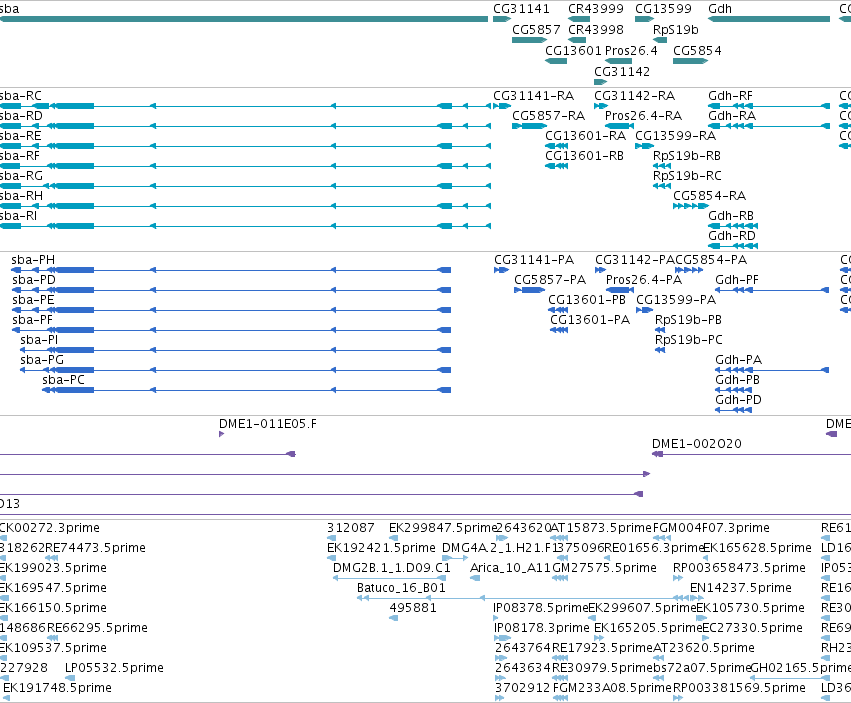Open the sba-RF transcript
The width and height of the screenshot is (851, 703).
coord(245,166)
